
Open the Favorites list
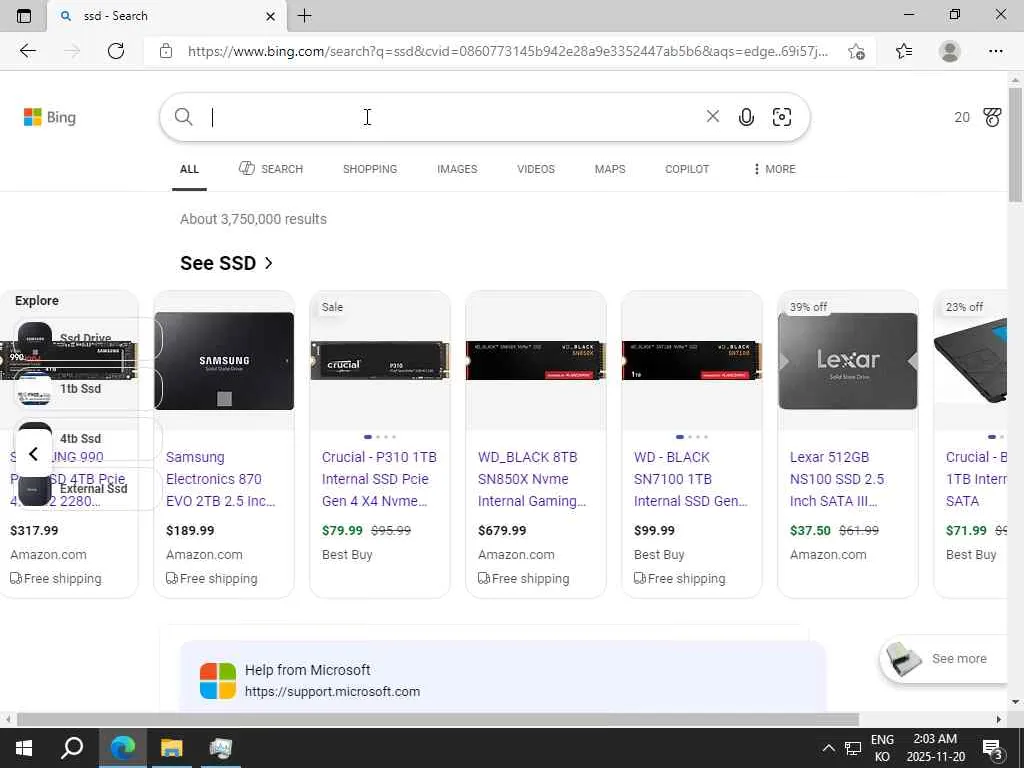coord(904,51)
